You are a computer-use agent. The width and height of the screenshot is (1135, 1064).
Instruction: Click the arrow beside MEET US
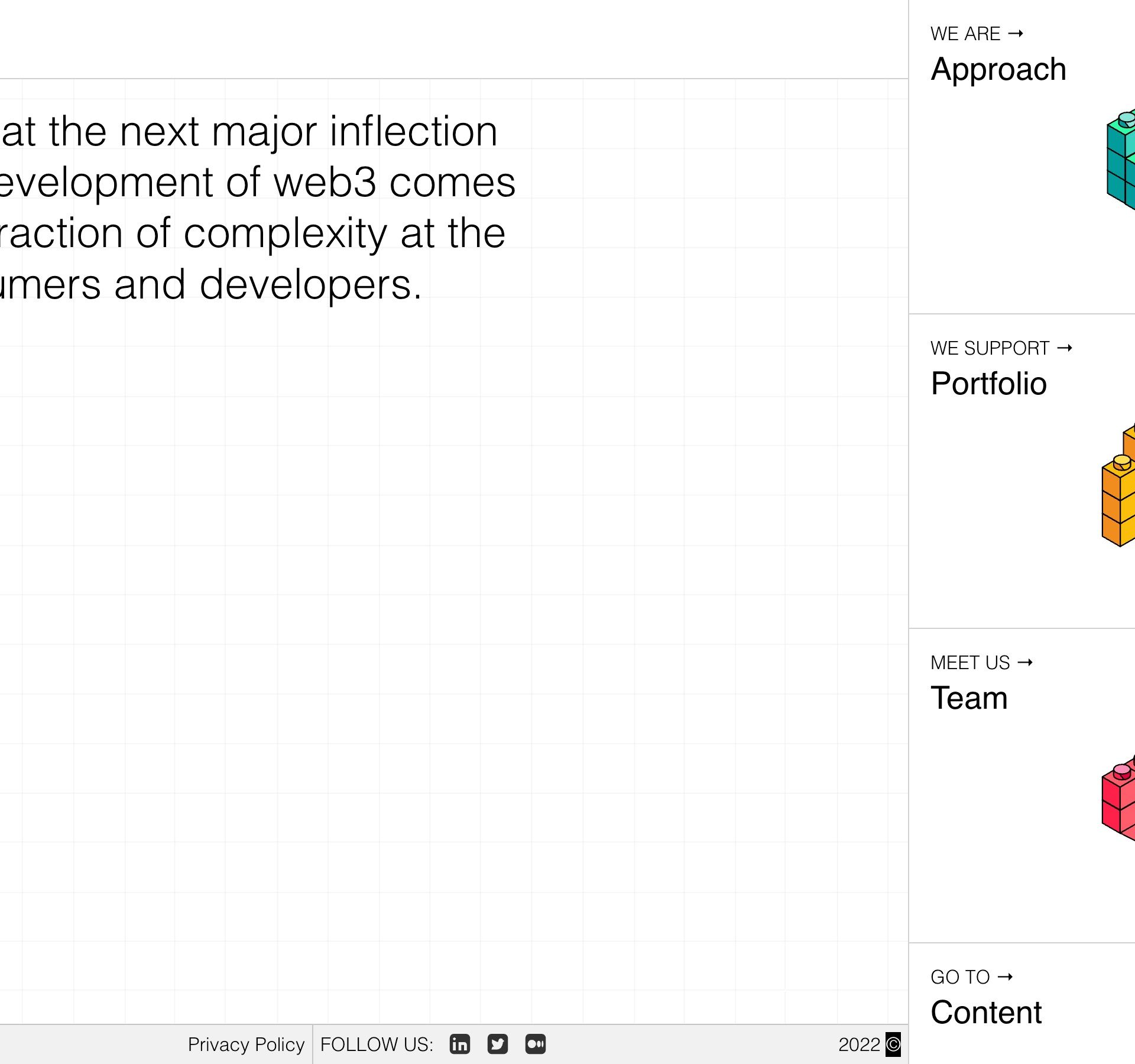click(x=1026, y=663)
